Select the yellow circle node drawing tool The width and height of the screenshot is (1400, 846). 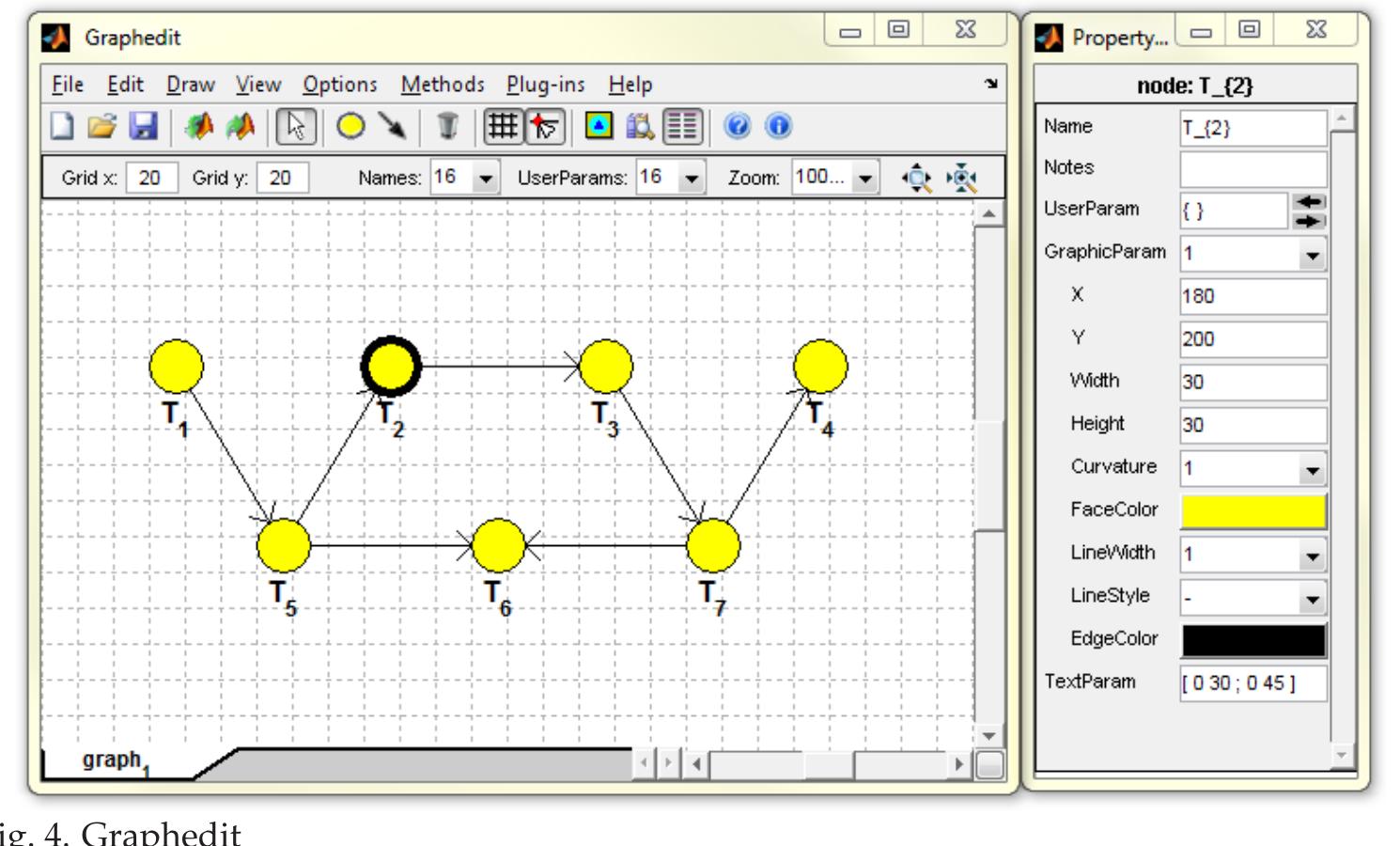pyautogui.click(x=350, y=126)
